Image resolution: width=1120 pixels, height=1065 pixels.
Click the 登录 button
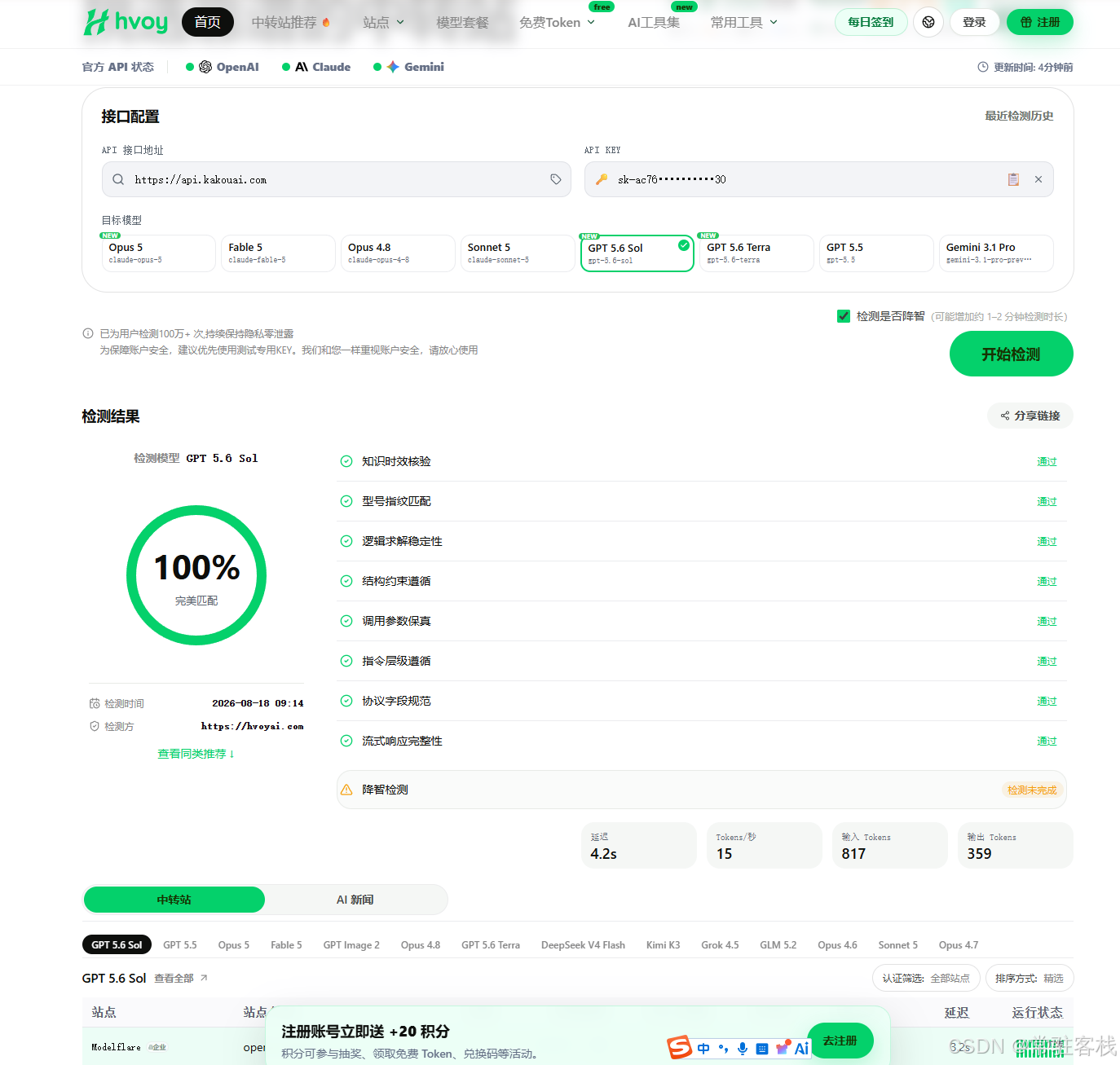coord(975,22)
